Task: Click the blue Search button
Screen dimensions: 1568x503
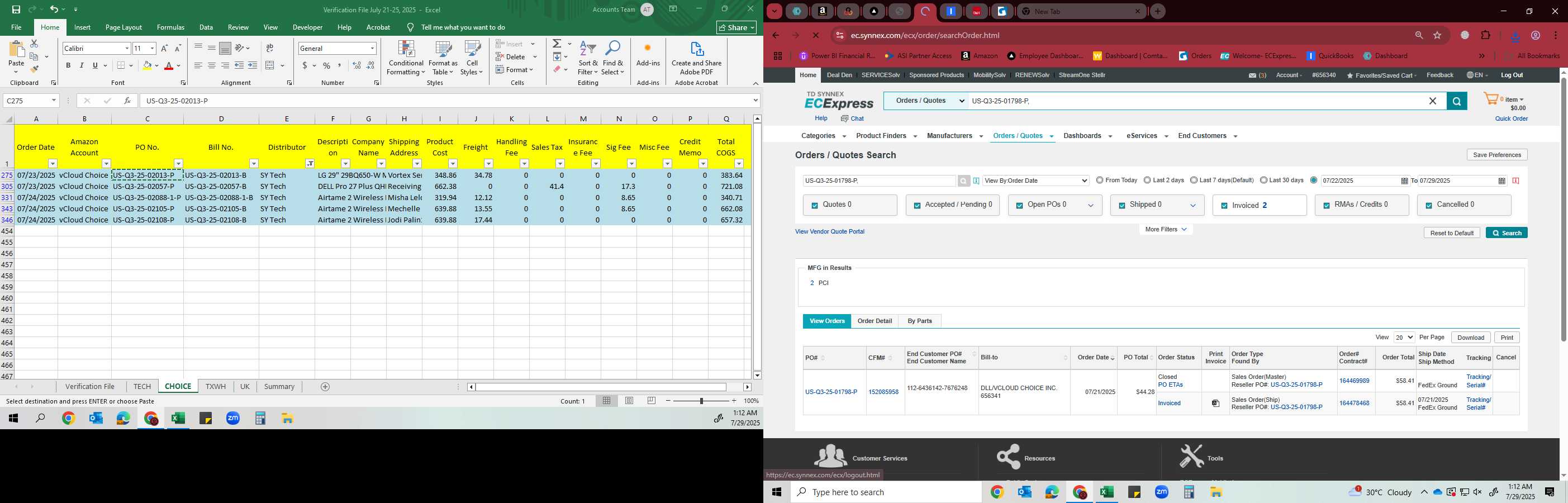Action: (x=1507, y=232)
